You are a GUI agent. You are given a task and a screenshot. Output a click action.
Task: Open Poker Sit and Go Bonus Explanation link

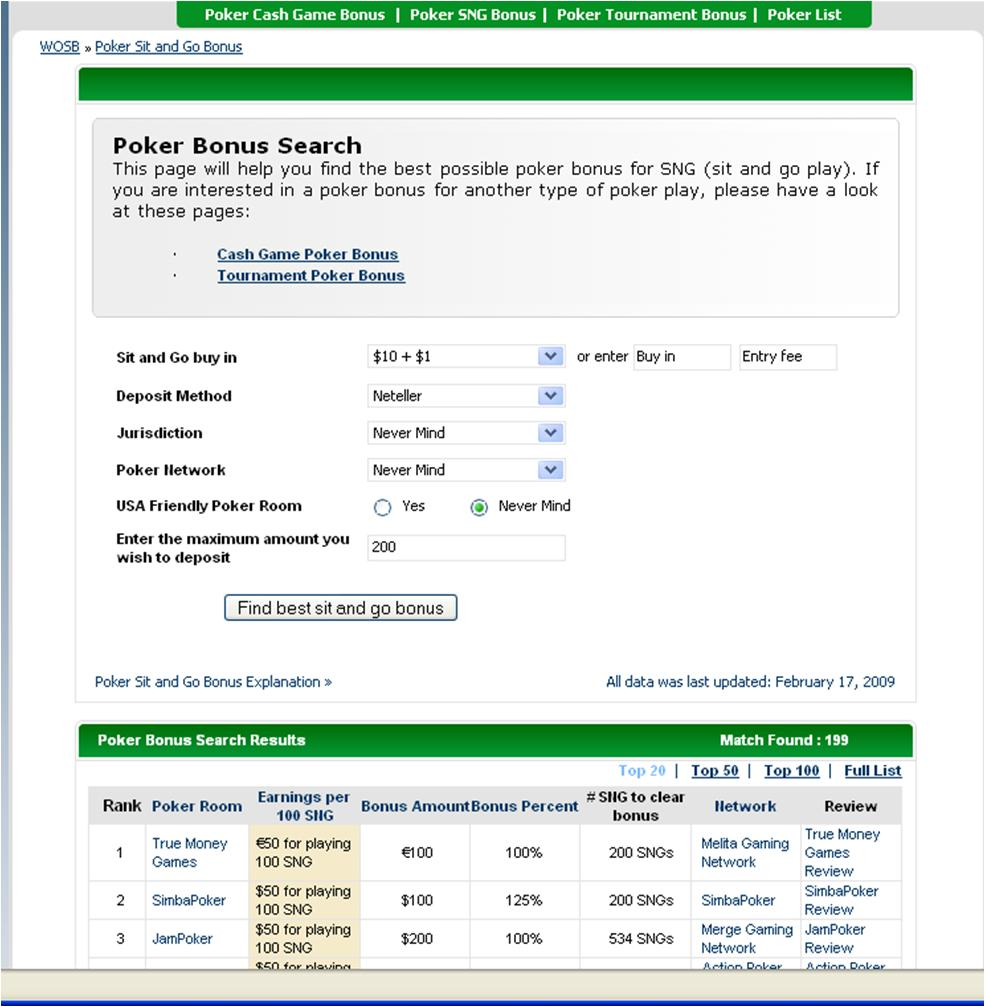click(213, 682)
